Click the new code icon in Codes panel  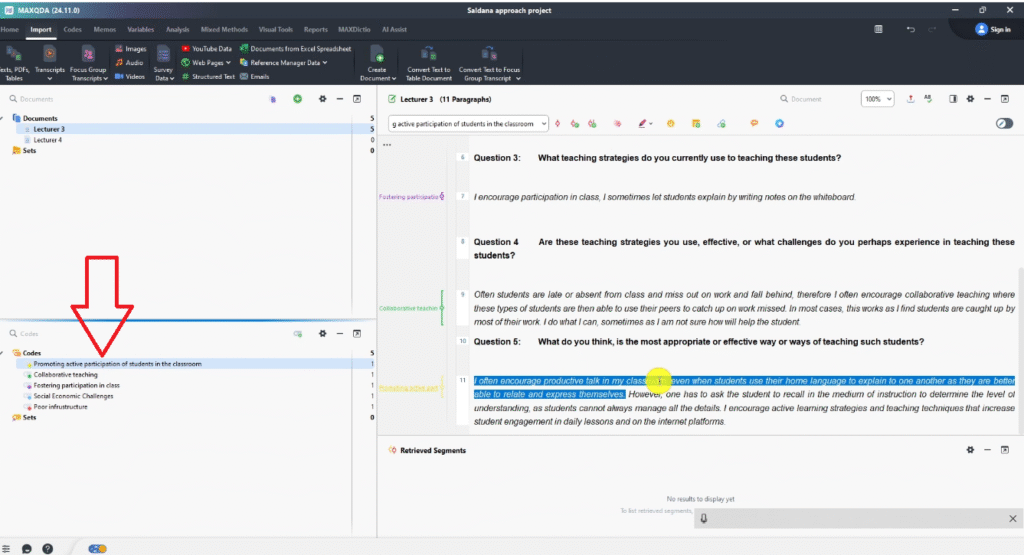[x=297, y=334]
